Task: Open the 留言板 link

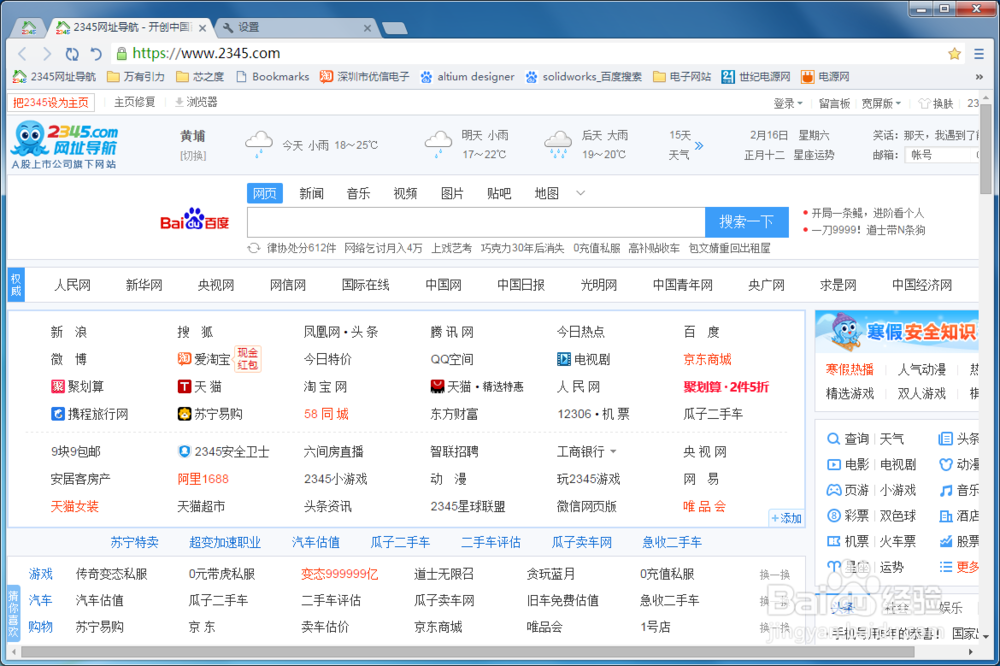Action: (834, 103)
